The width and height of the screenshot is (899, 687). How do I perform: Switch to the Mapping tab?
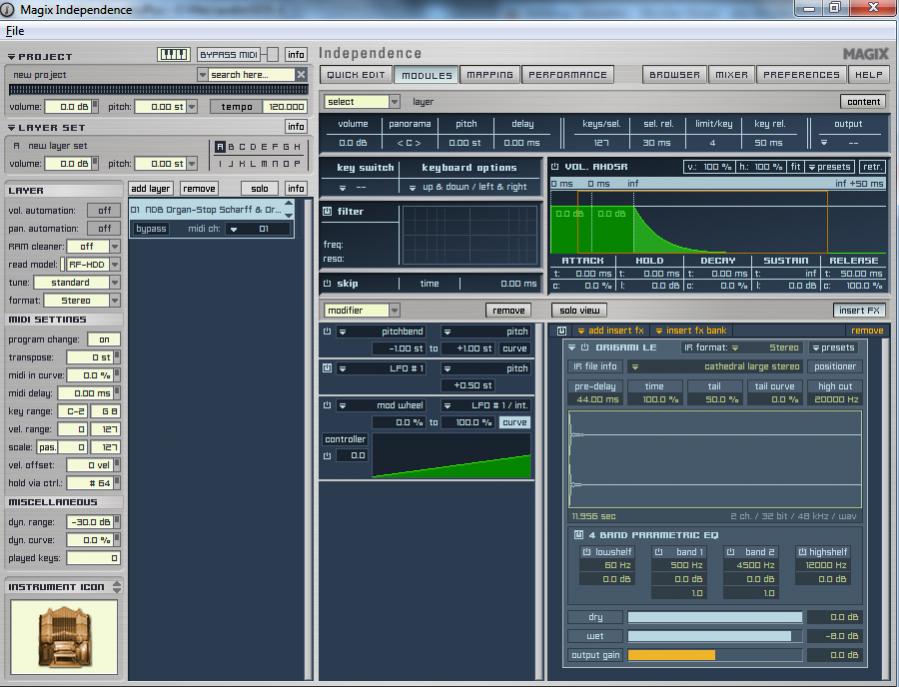pos(490,75)
